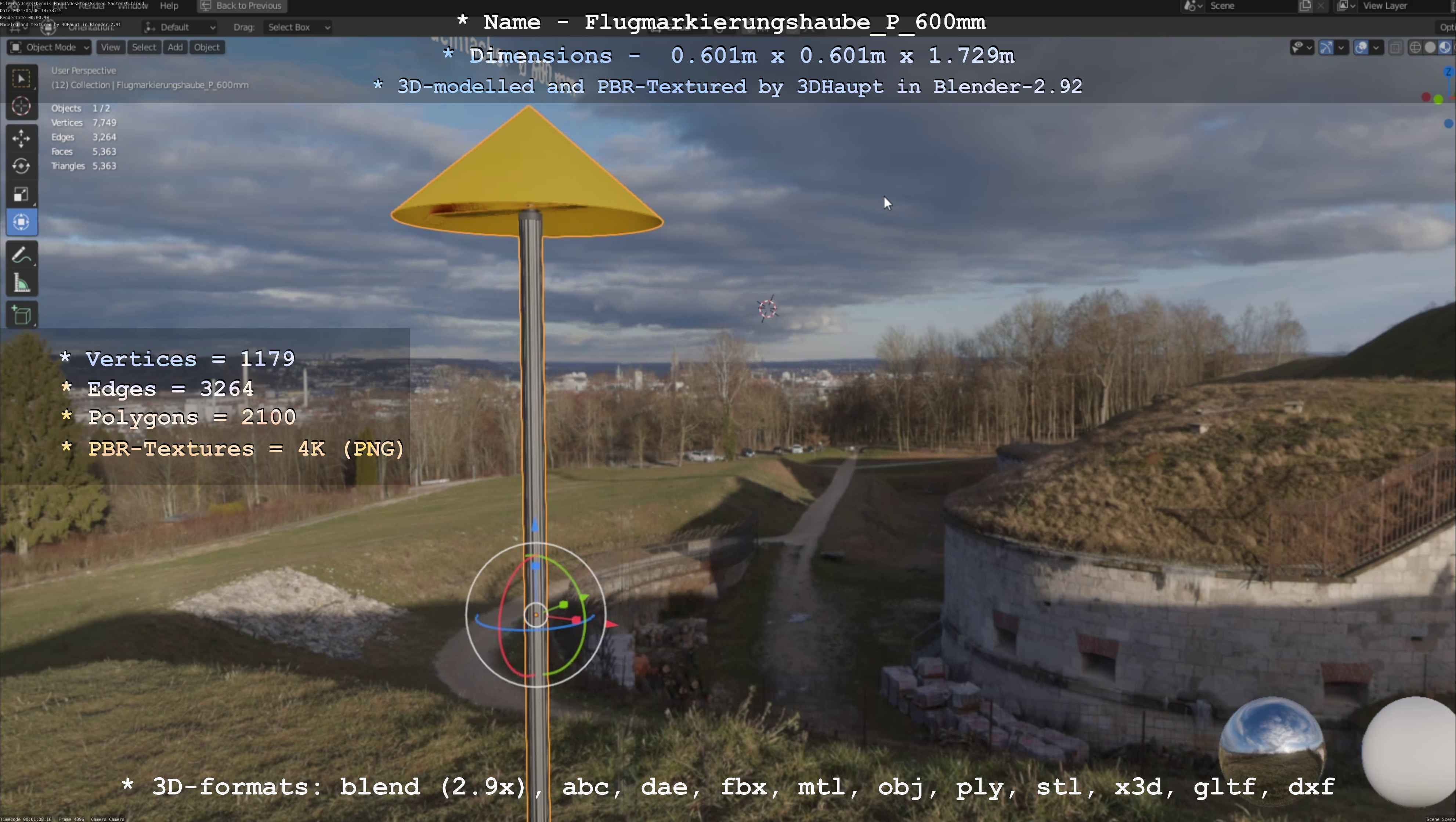The image size is (1456, 822).
Task: Open the Help menu
Action: (x=169, y=6)
